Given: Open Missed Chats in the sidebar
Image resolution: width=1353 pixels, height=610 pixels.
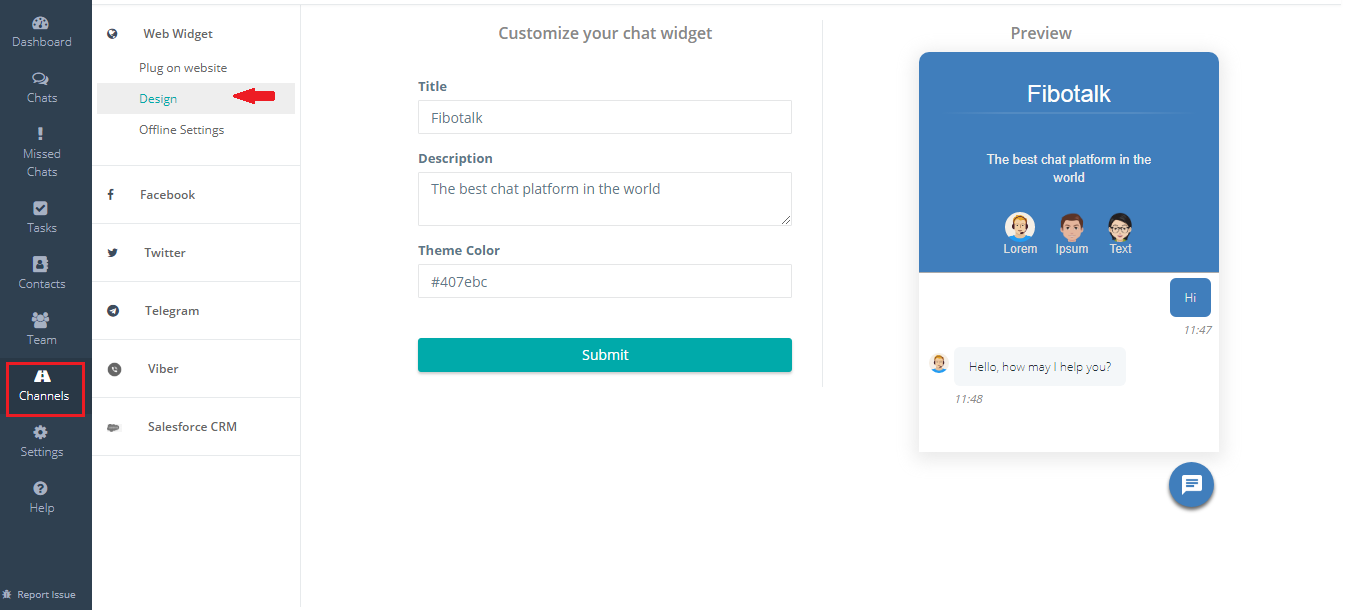Looking at the screenshot, I should coord(41,152).
